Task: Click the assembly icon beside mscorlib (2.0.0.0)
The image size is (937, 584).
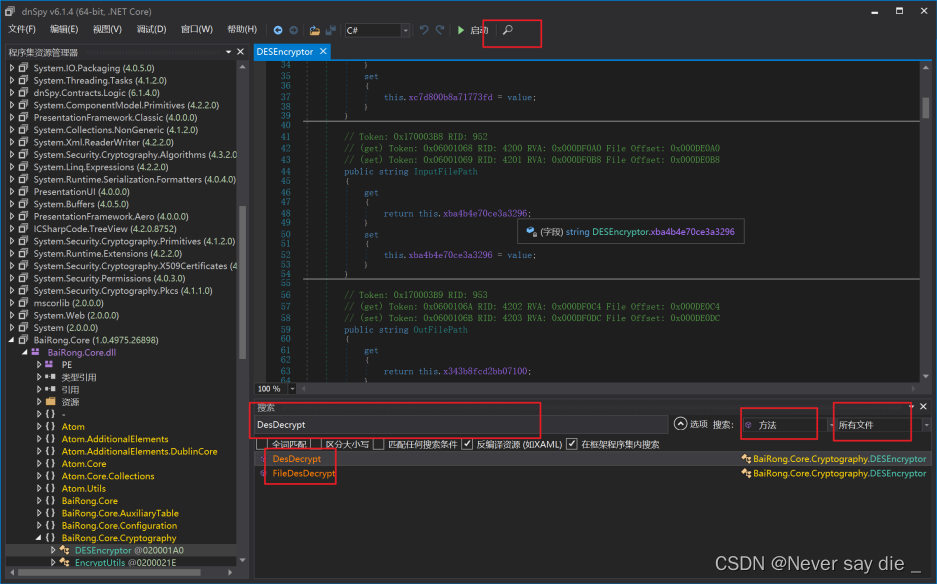Action: point(23,302)
